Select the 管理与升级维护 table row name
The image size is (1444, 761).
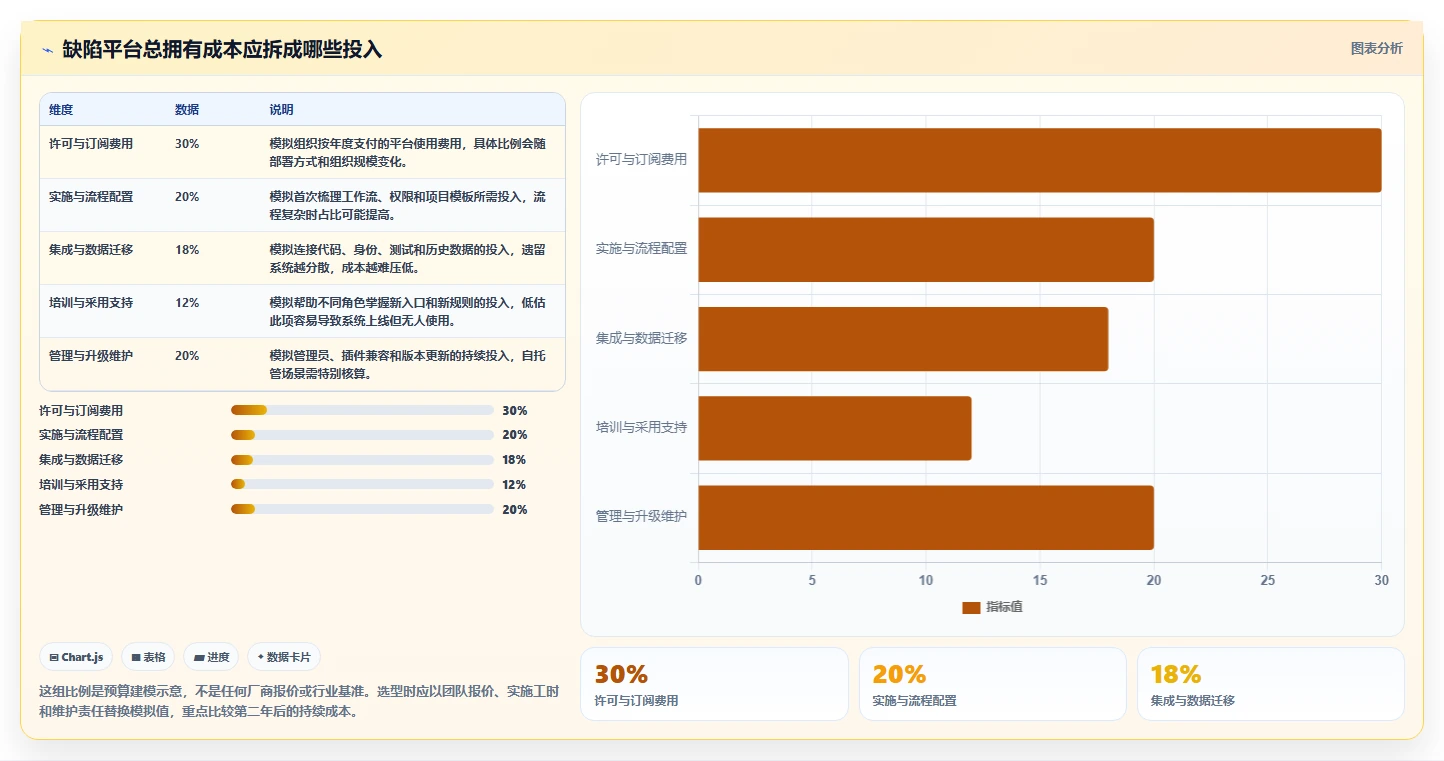91,356
